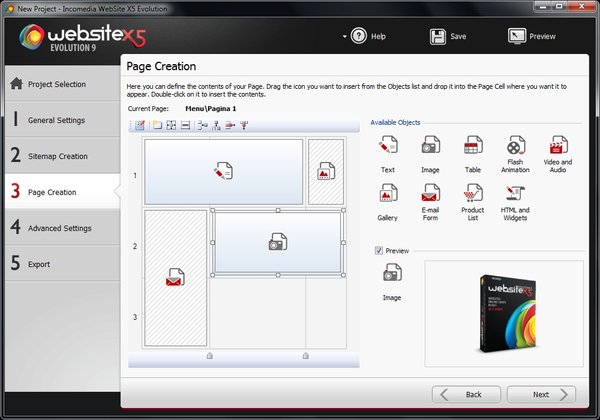Viewport: 600px width, 420px height.
Task: Select the Gallery object
Action: coord(388,192)
